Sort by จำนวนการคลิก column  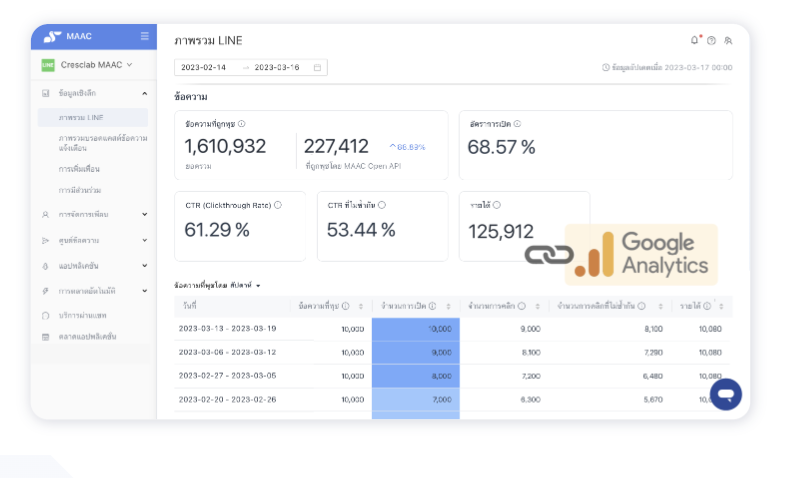coord(539,306)
